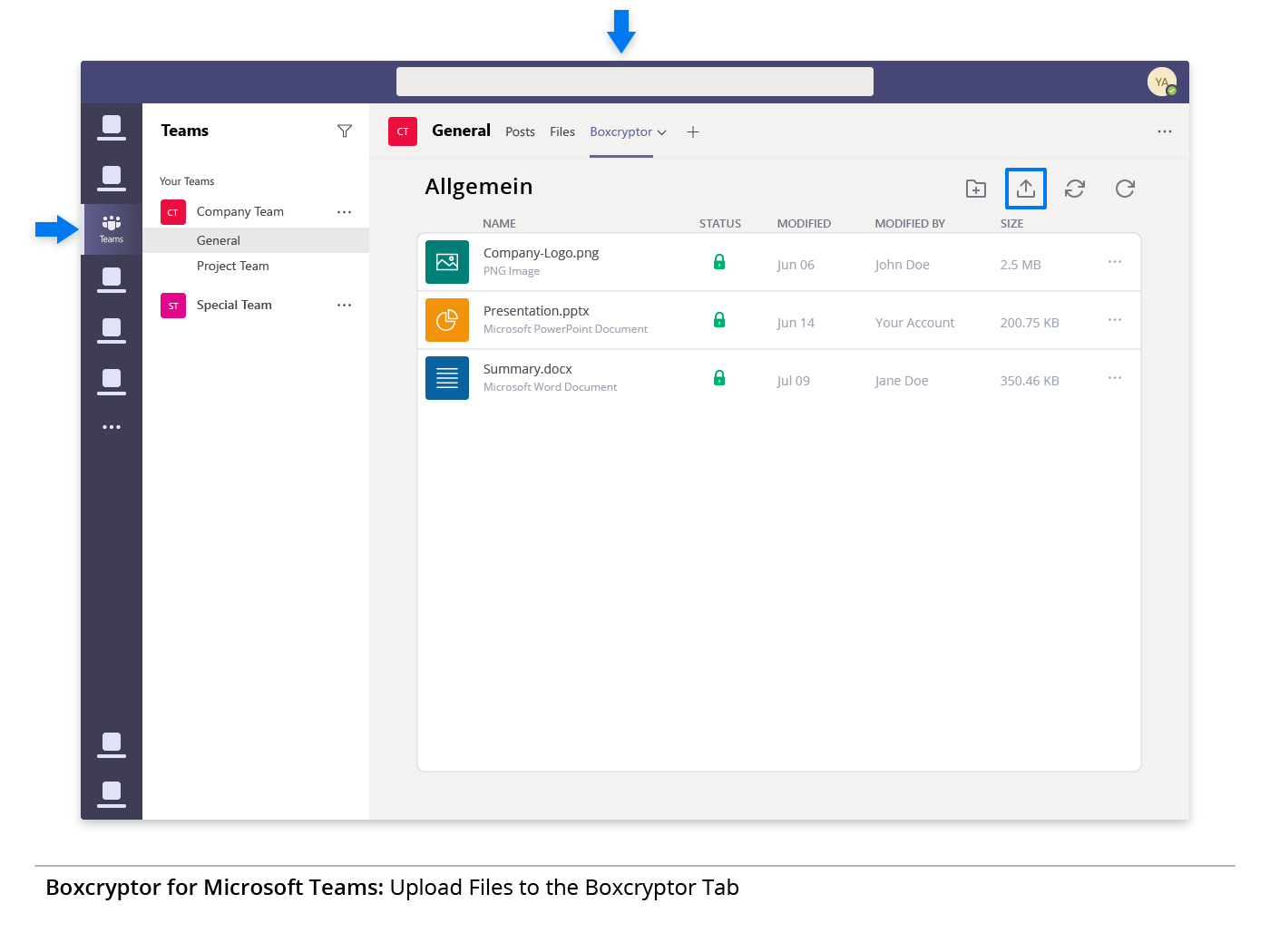The width and height of the screenshot is (1270, 952).
Task: Click the 'Jun 06' modified date
Action: pos(796,265)
